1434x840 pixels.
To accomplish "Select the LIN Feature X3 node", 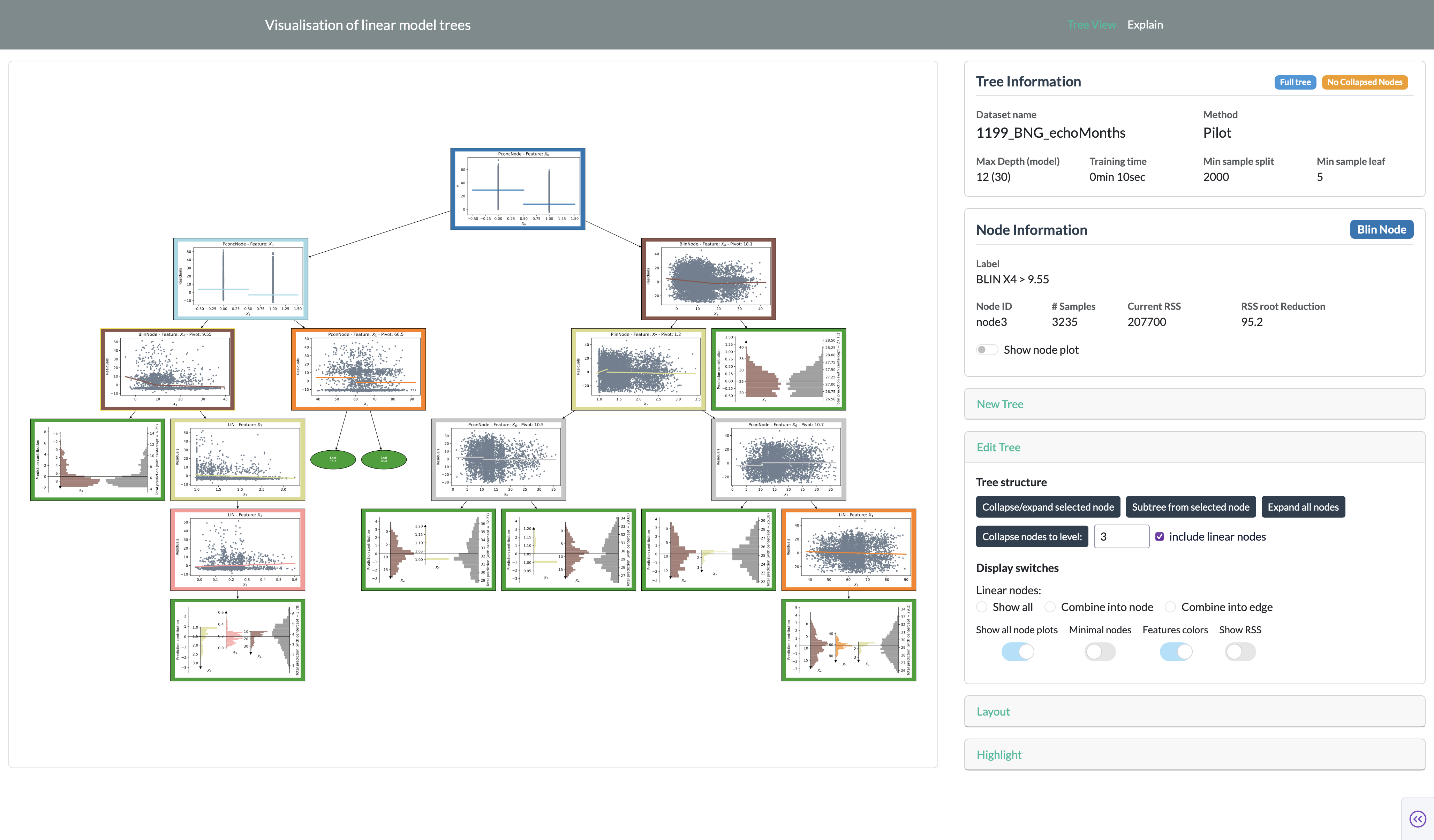I will tap(237, 549).
